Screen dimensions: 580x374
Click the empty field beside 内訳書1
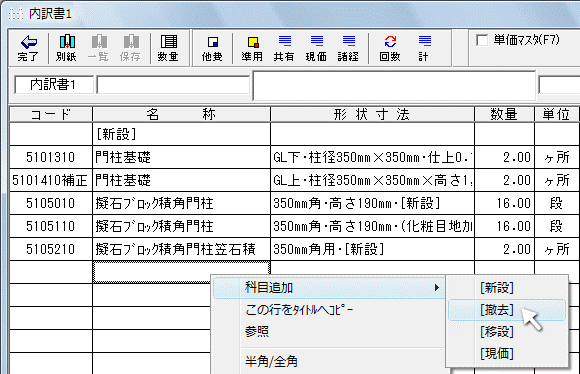coord(173,85)
